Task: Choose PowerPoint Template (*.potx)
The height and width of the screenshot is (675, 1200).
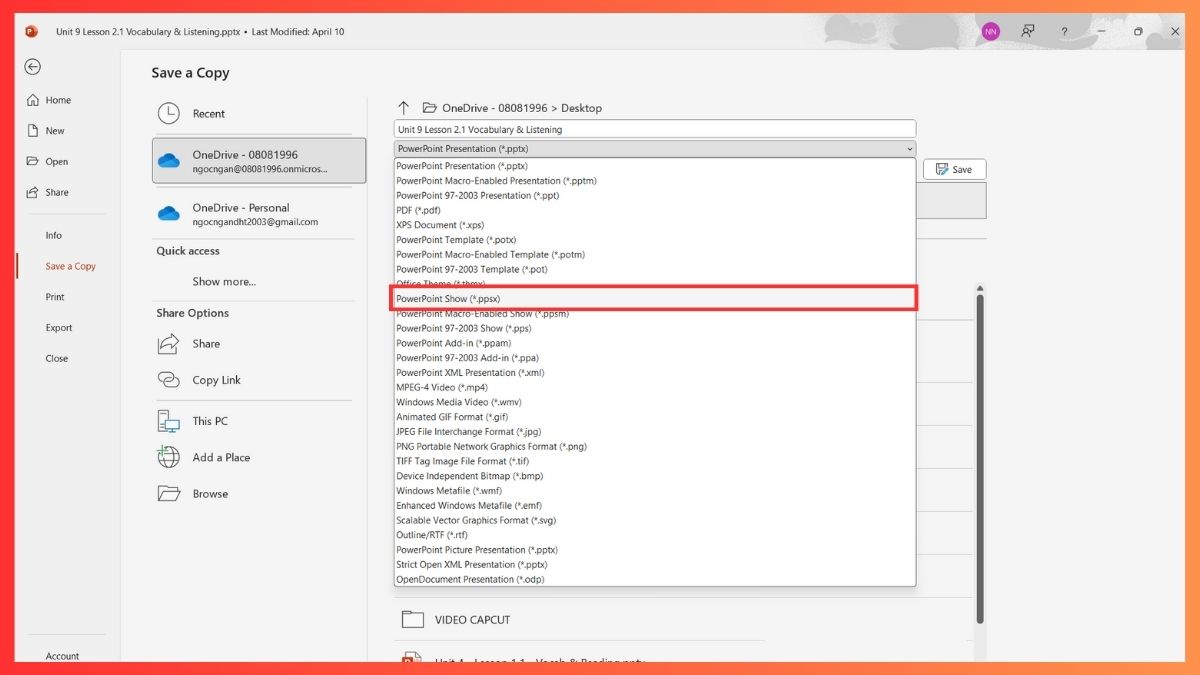Action: coord(655,240)
